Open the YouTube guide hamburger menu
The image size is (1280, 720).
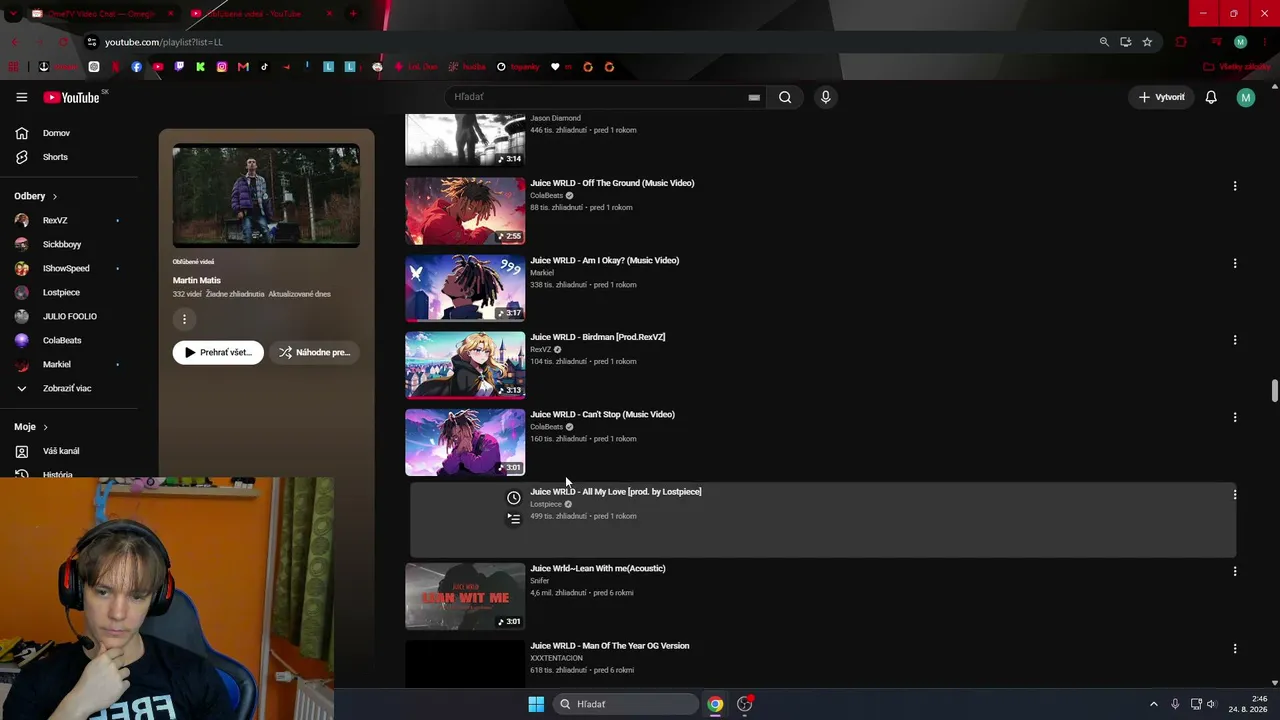coord(21,97)
